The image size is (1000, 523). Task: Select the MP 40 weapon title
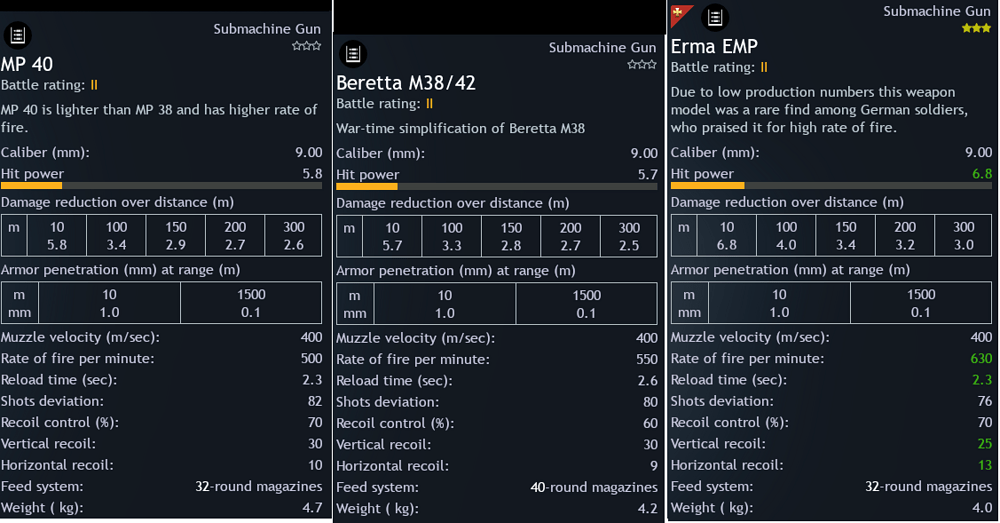[x=27, y=64]
